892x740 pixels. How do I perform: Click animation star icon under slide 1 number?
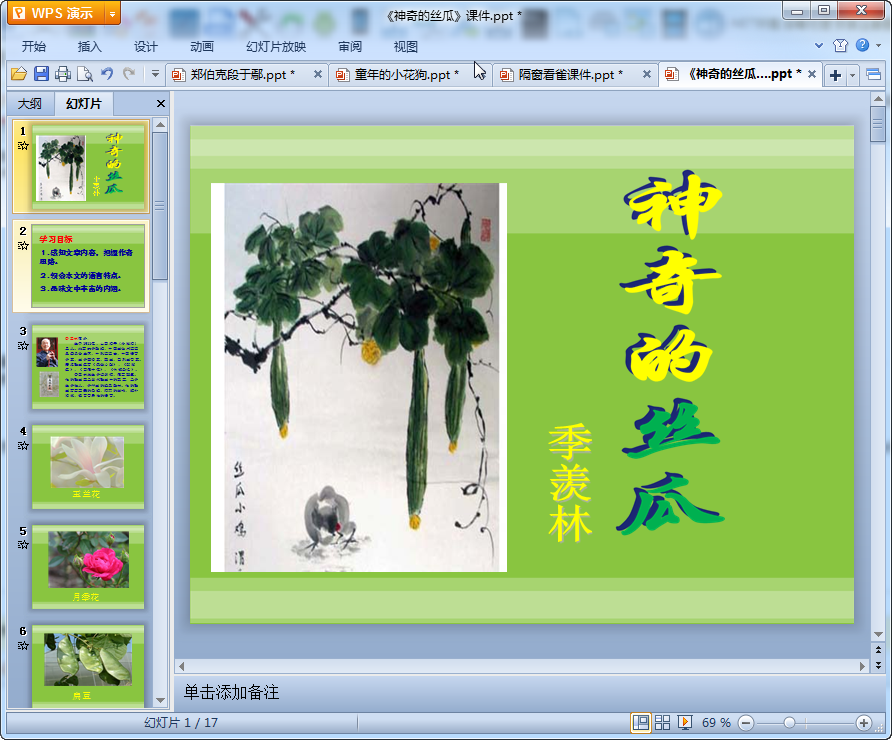(x=23, y=146)
